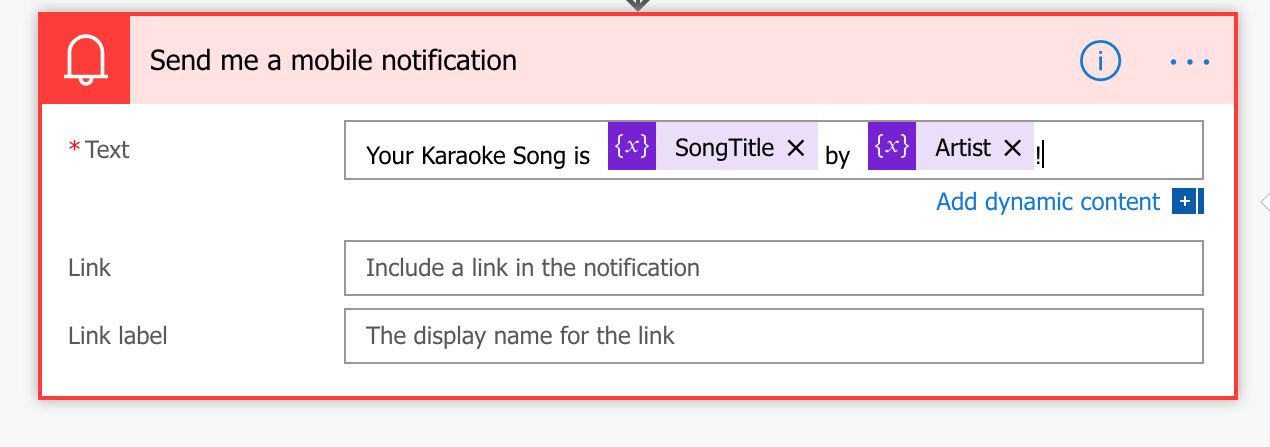Open the info icon on action header
The height and width of the screenshot is (447, 1270).
pyautogui.click(x=1100, y=61)
